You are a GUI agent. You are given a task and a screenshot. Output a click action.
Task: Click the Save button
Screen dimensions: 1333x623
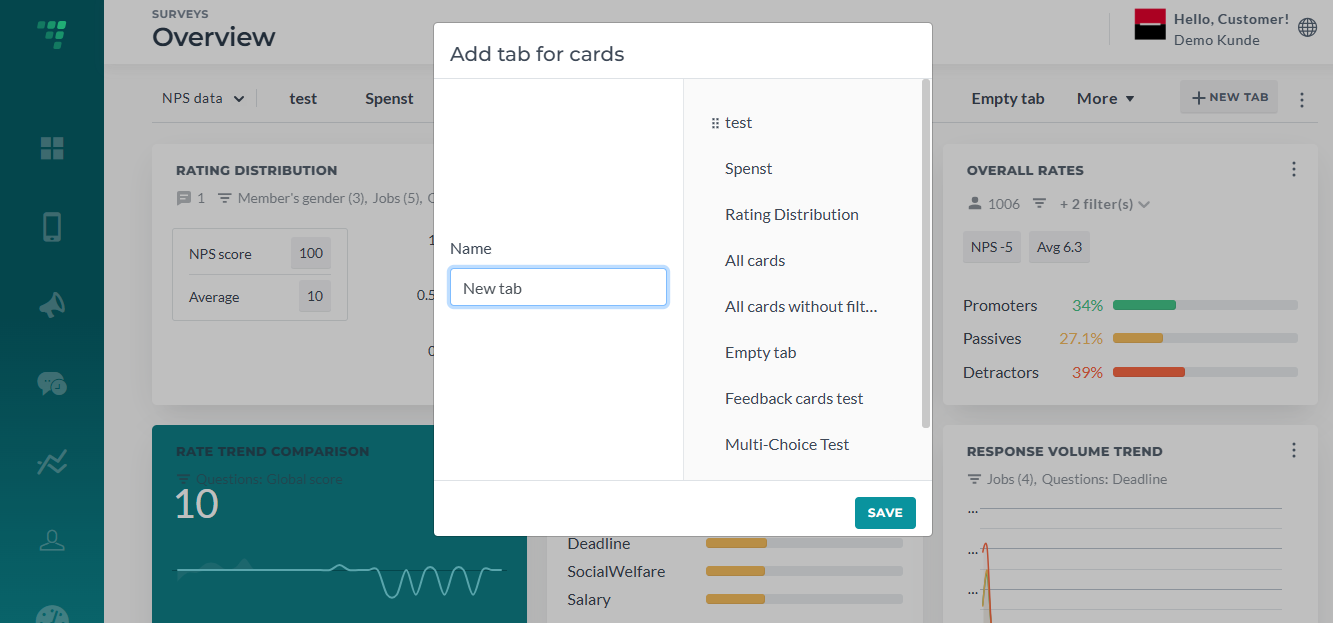pyautogui.click(x=885, y=512)
